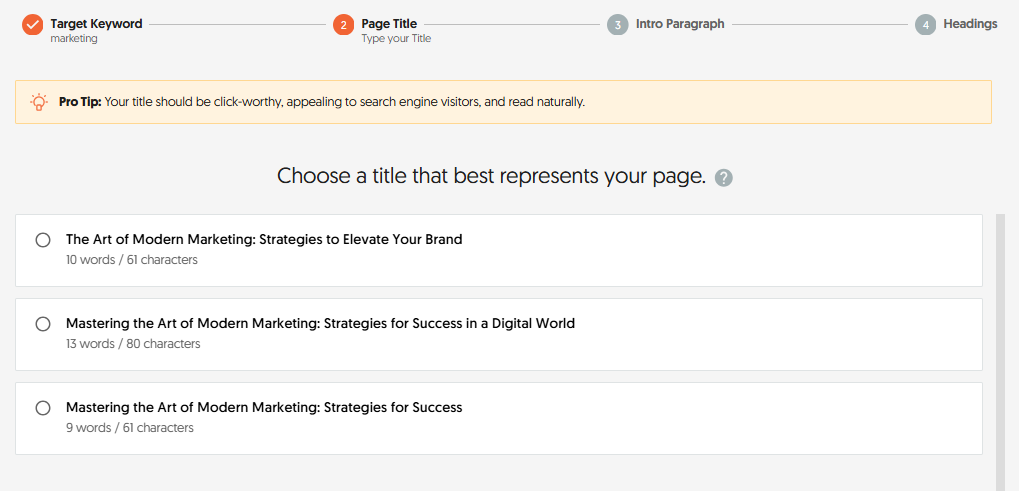1019x491 pixels.
Task: Jump to the Intro Paragraph step
Action: click(x=679, y=23)
